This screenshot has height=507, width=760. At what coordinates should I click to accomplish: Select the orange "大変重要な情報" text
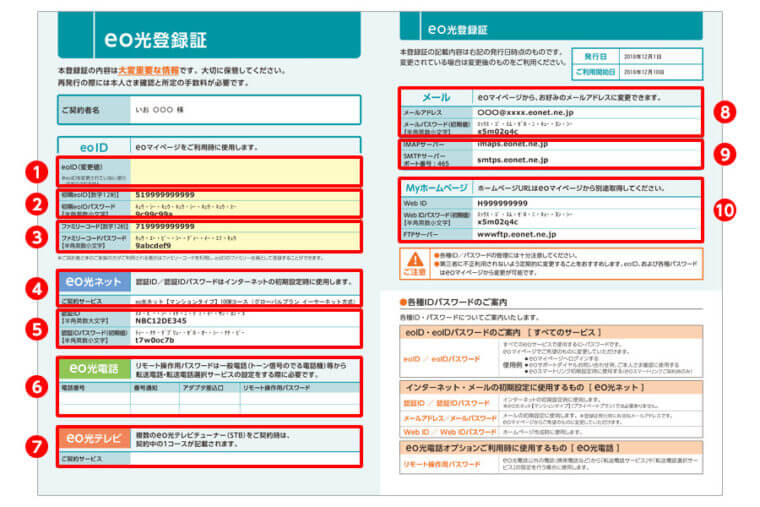pos(149,70)
